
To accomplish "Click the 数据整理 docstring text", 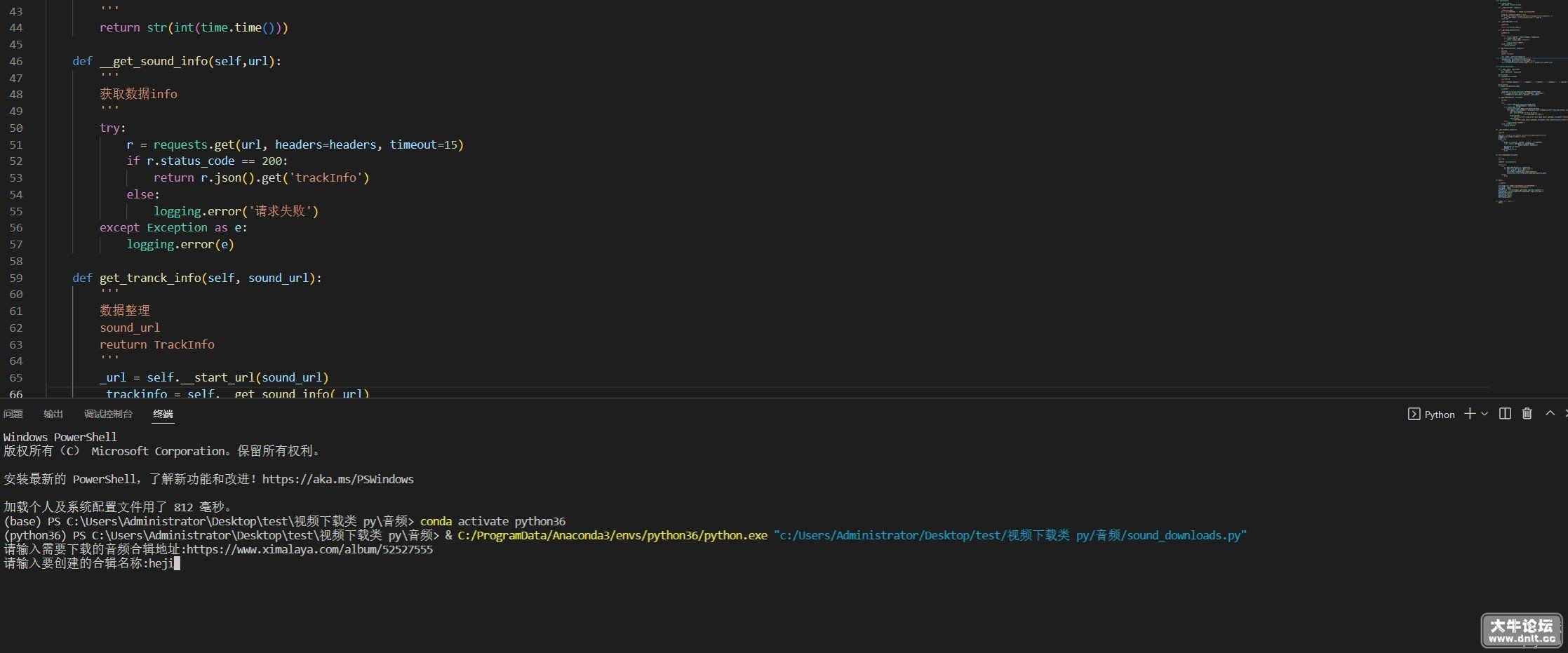I will 125,311.
